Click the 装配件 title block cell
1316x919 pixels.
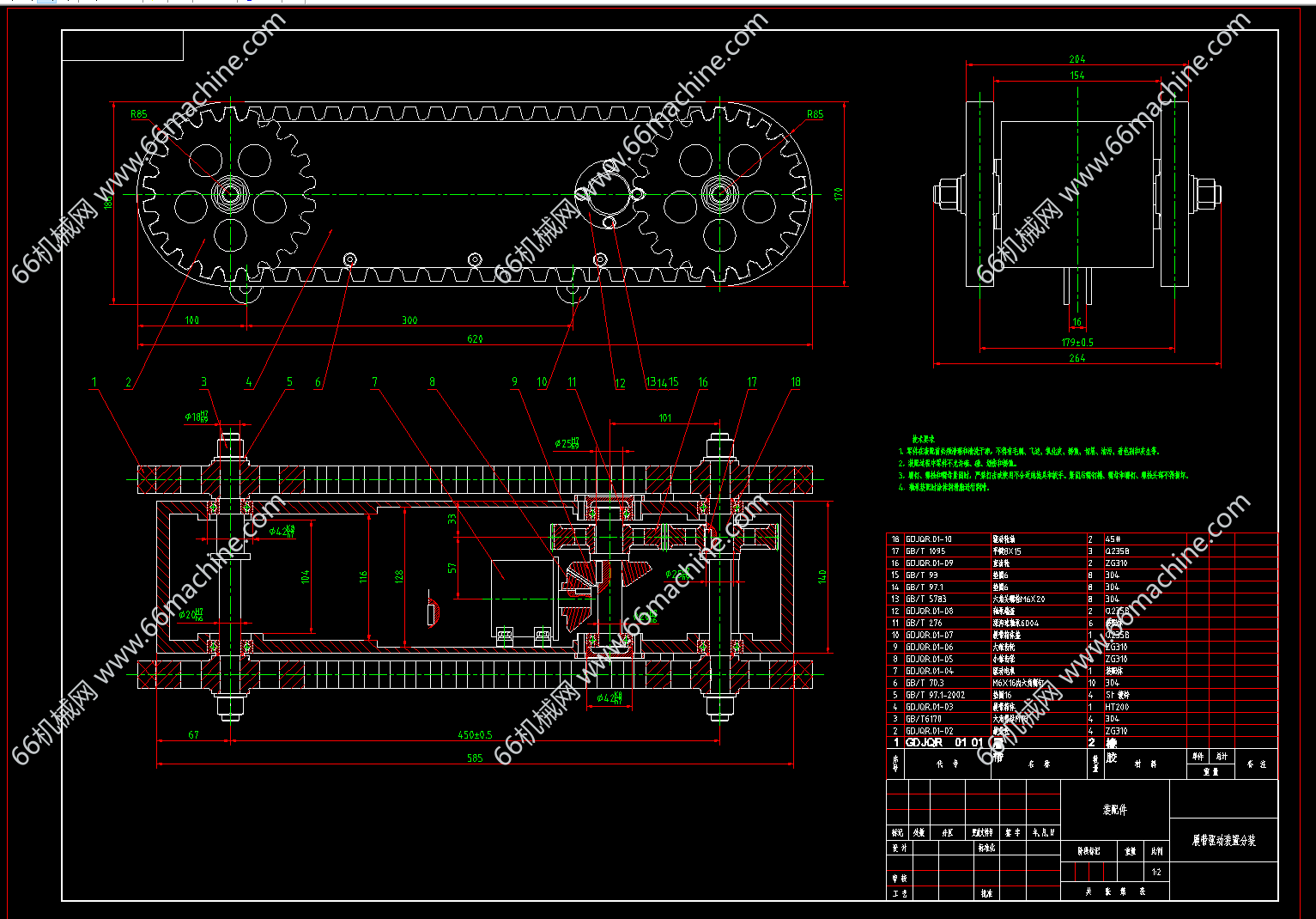click(x=1114, y=810)
